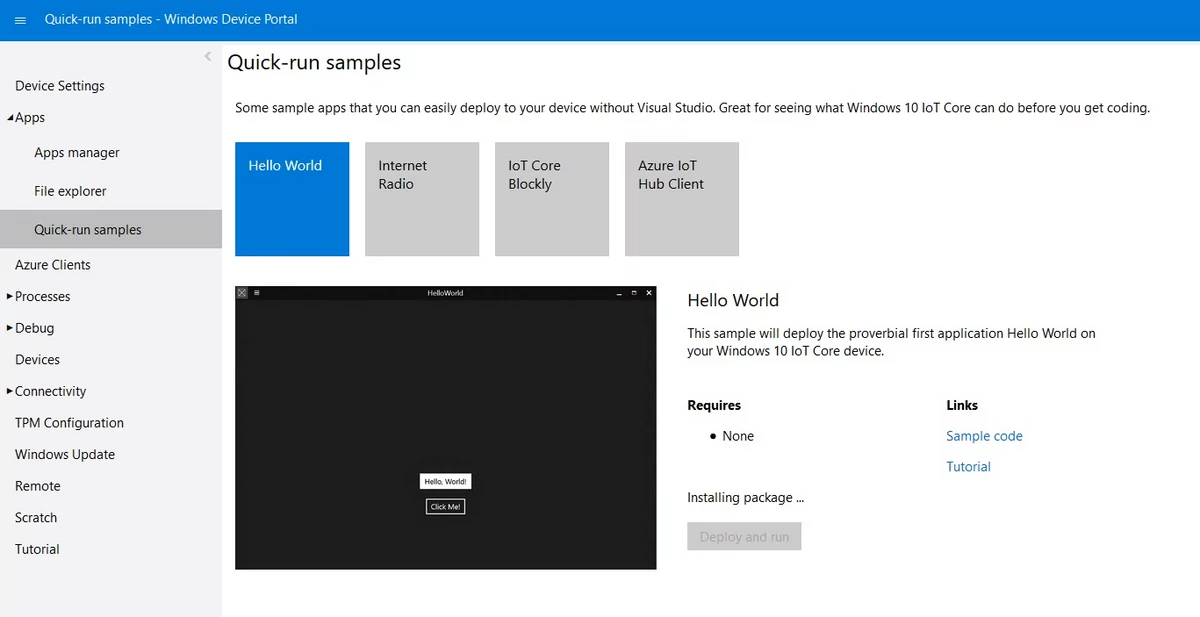Screen dimensions: 1200x617
Task: Click Installing package status text
Action: [746, 498]
